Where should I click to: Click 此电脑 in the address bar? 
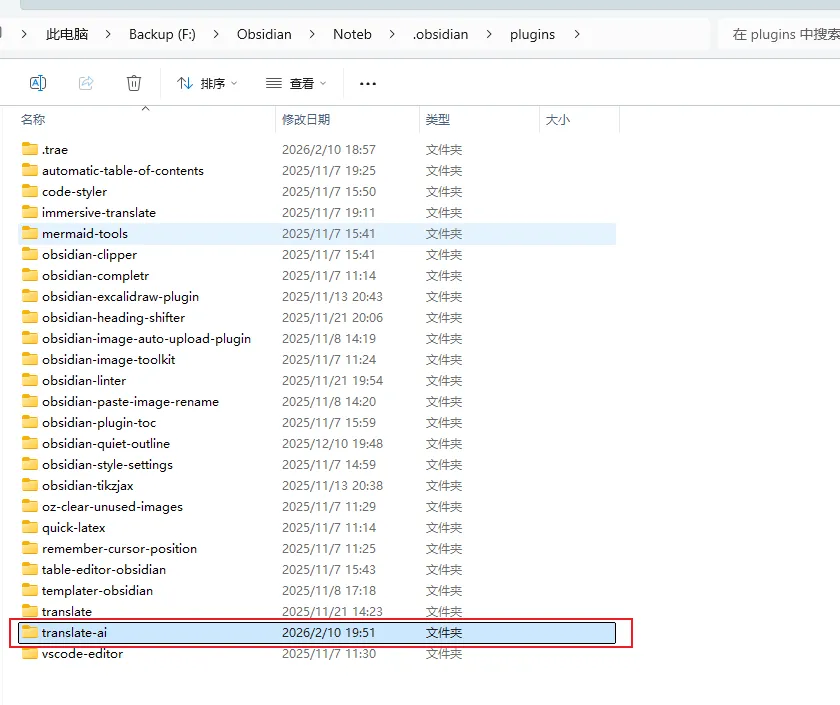[x=67, y=34]
